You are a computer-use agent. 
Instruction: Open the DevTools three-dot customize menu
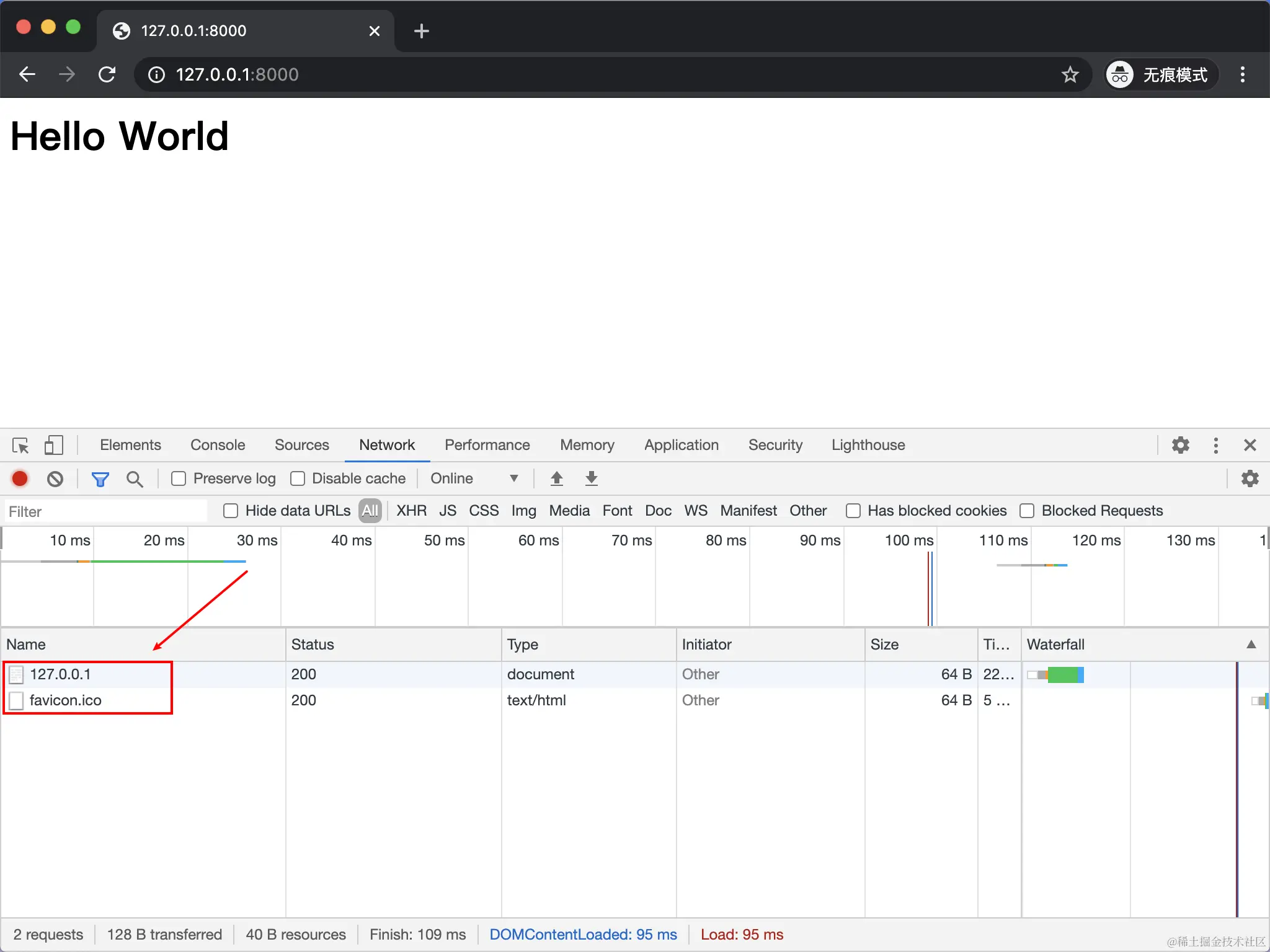[x=1215, y=445]
